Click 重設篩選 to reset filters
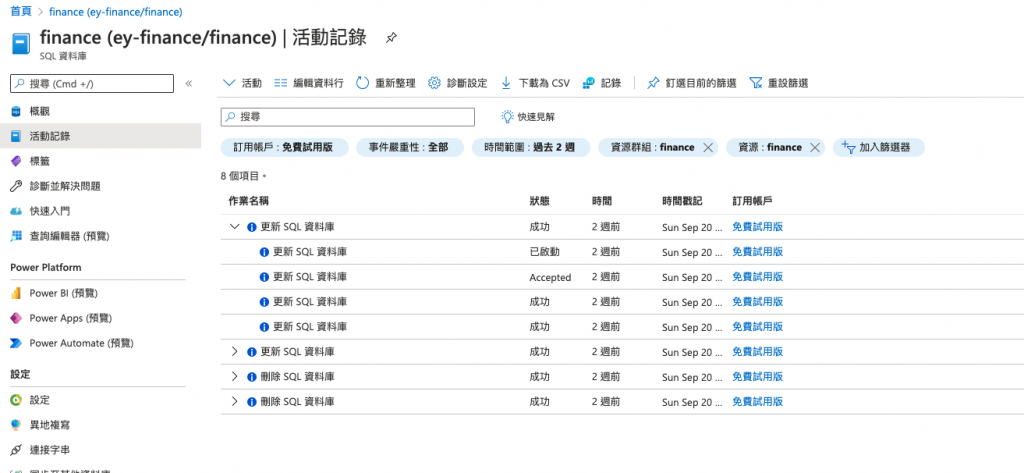 779,83
